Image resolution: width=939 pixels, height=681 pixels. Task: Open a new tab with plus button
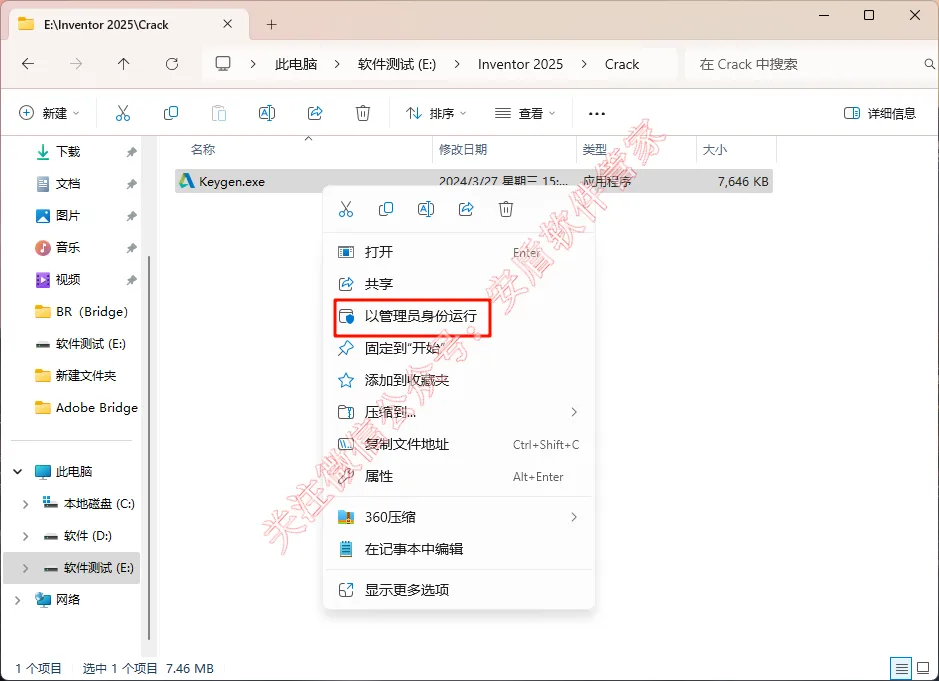271,25
